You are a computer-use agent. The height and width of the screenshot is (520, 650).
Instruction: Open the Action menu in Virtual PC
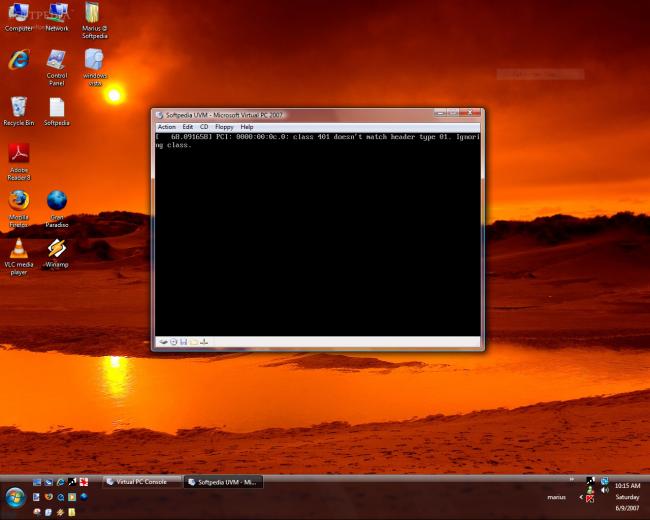point(167,127)
